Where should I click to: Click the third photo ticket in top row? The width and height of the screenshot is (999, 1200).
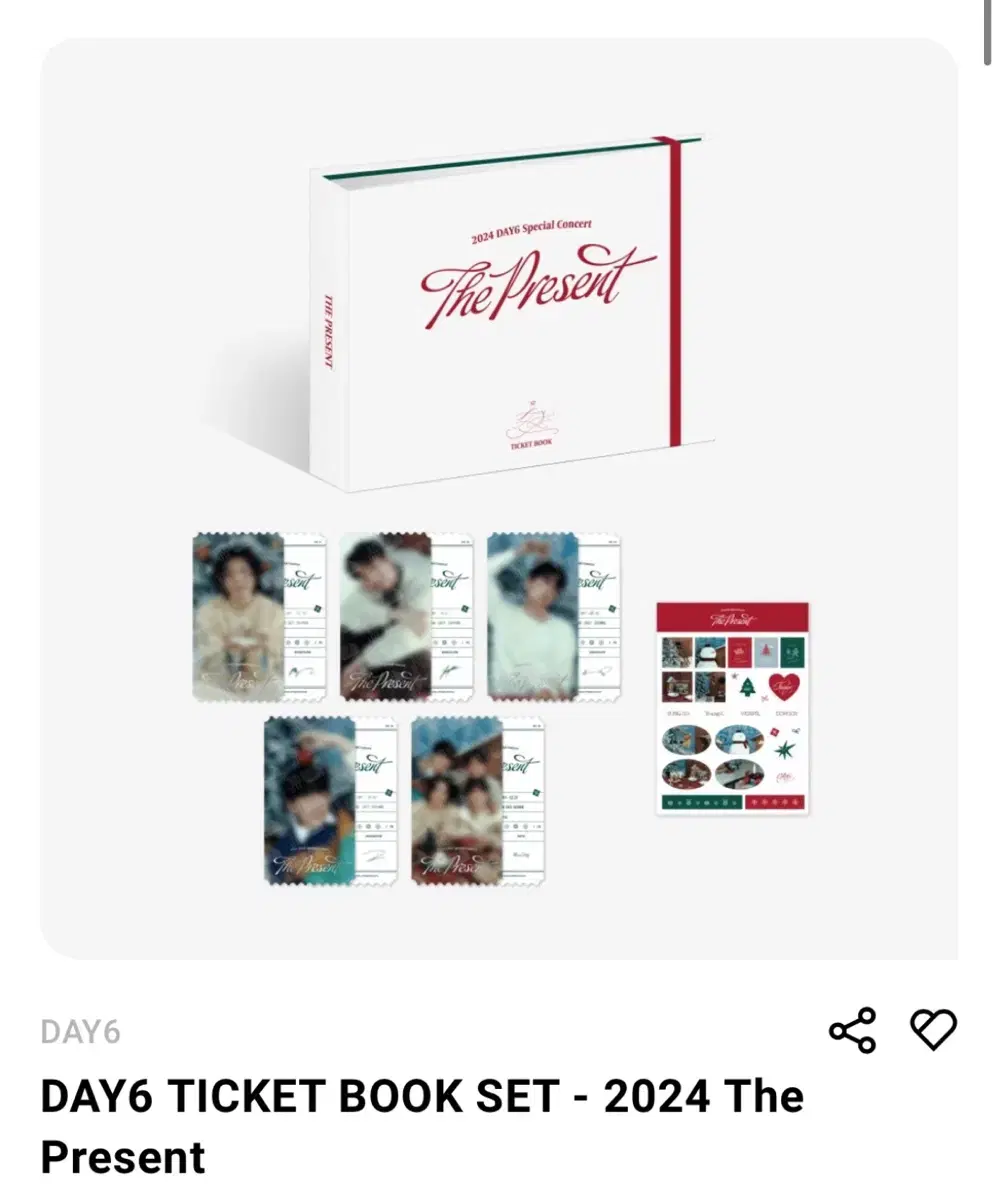553,616
